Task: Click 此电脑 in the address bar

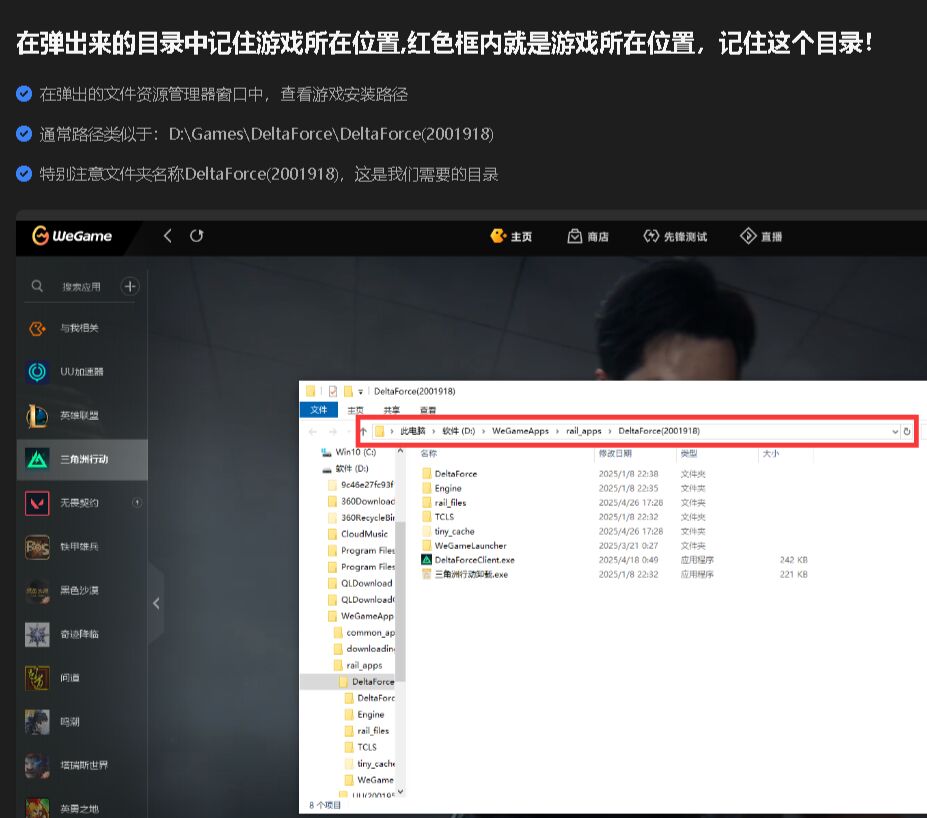Action: [413, 431]
